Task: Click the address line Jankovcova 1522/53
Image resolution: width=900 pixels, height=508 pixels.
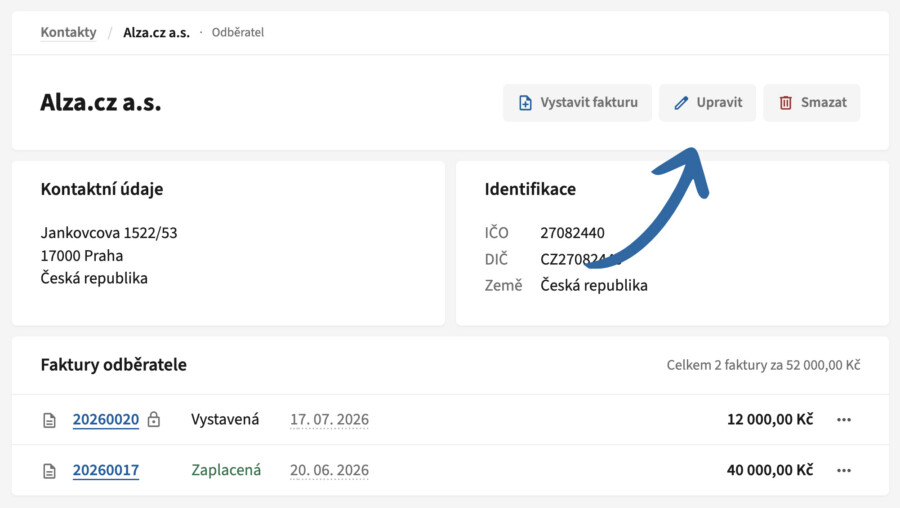Action: point(109,232)
